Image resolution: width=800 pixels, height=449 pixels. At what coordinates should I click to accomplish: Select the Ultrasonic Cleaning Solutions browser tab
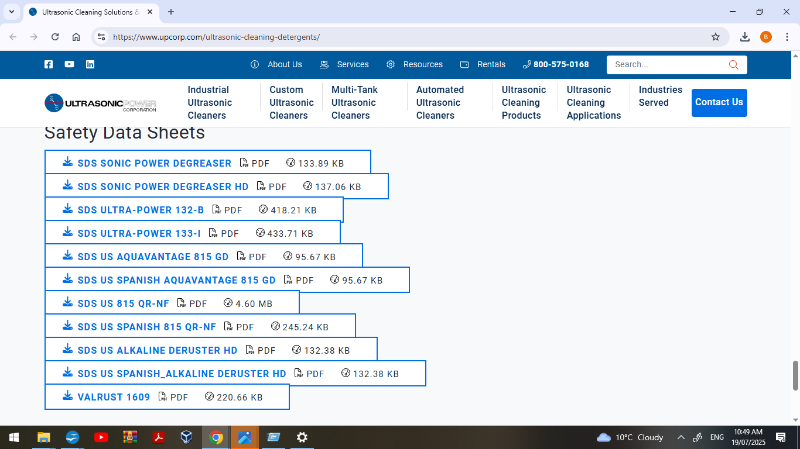pos(90,12)
